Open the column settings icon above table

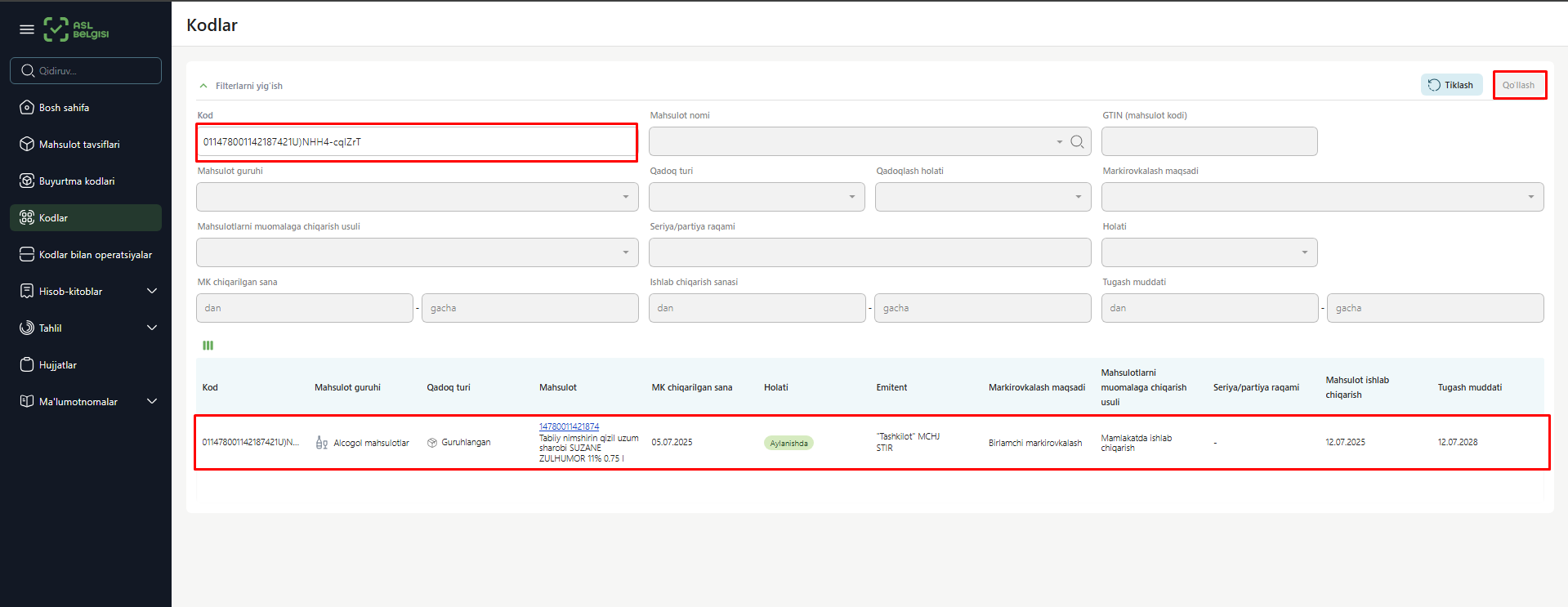(x=208, y=346)
